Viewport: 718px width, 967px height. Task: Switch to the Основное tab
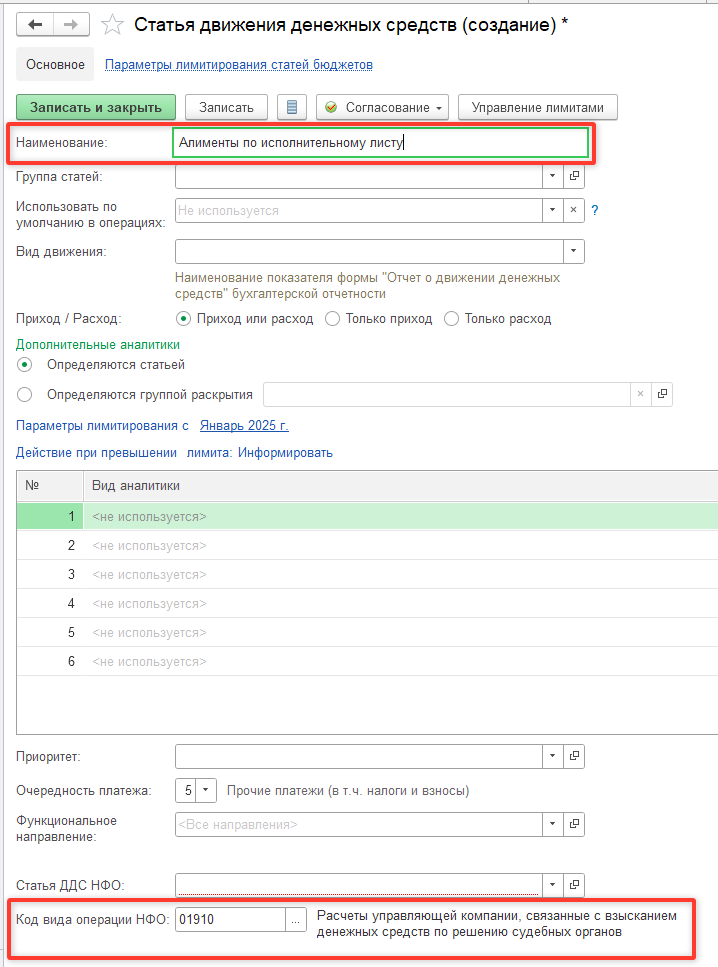click(56, 65)
